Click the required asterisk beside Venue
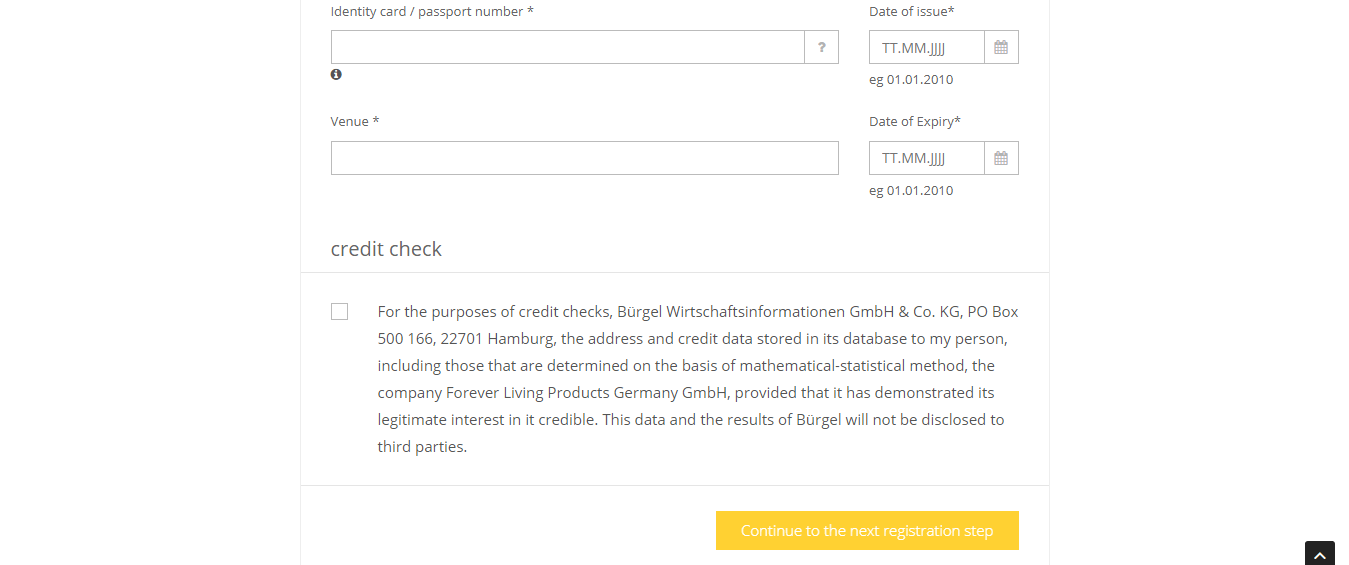1349x565 pixels. click(x=376, y=121)
